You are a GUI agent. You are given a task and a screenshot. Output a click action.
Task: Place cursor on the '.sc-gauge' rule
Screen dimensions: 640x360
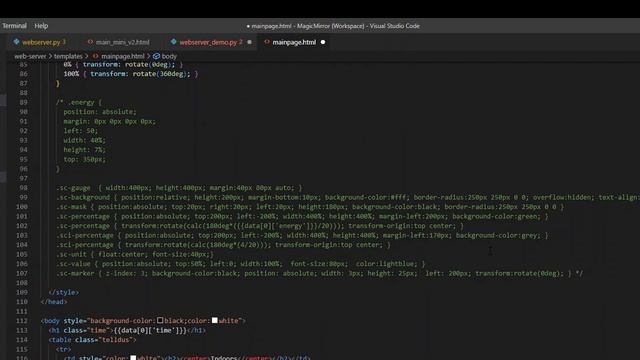coord(179,188)
